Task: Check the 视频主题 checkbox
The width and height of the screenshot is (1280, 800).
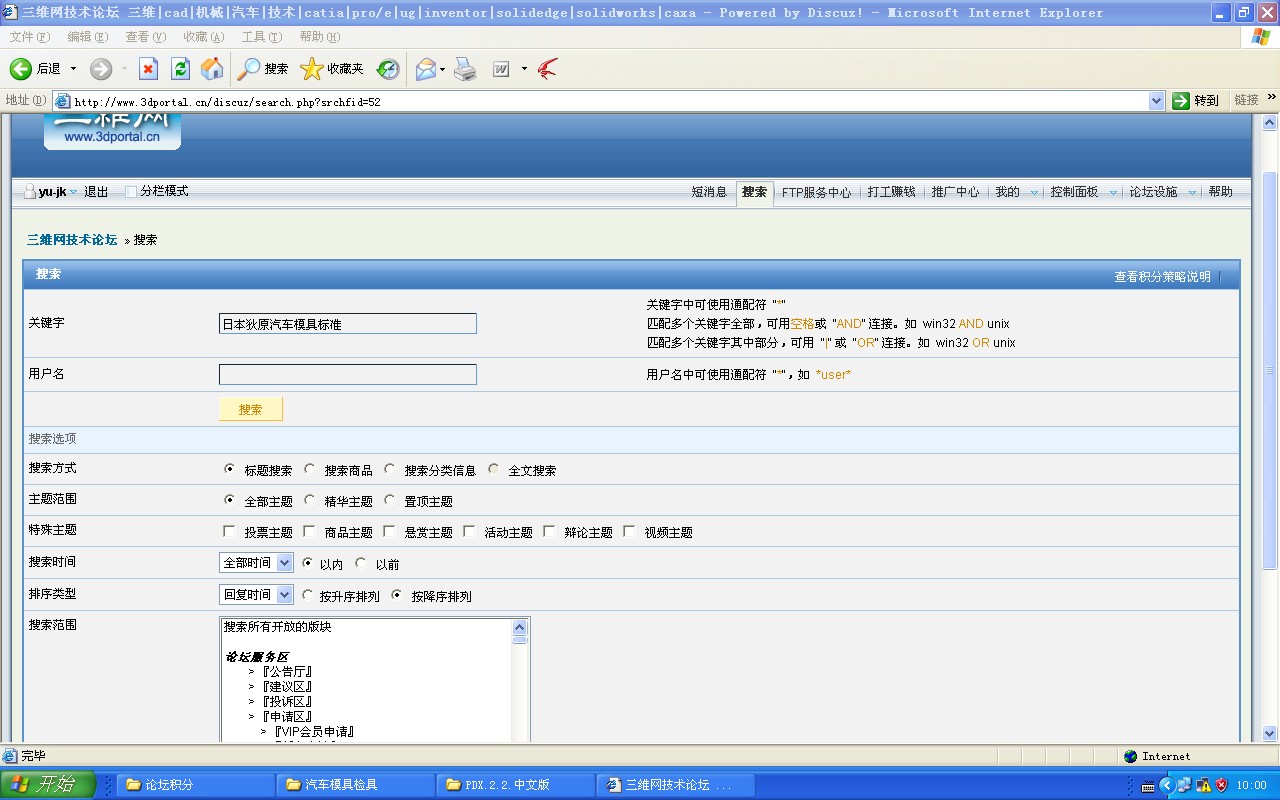Action: (x=630, y=531)
